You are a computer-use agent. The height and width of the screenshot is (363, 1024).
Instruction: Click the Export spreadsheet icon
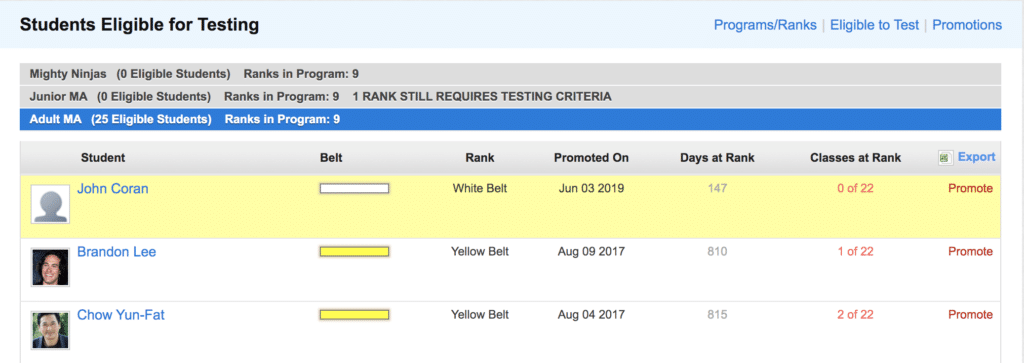945,158
